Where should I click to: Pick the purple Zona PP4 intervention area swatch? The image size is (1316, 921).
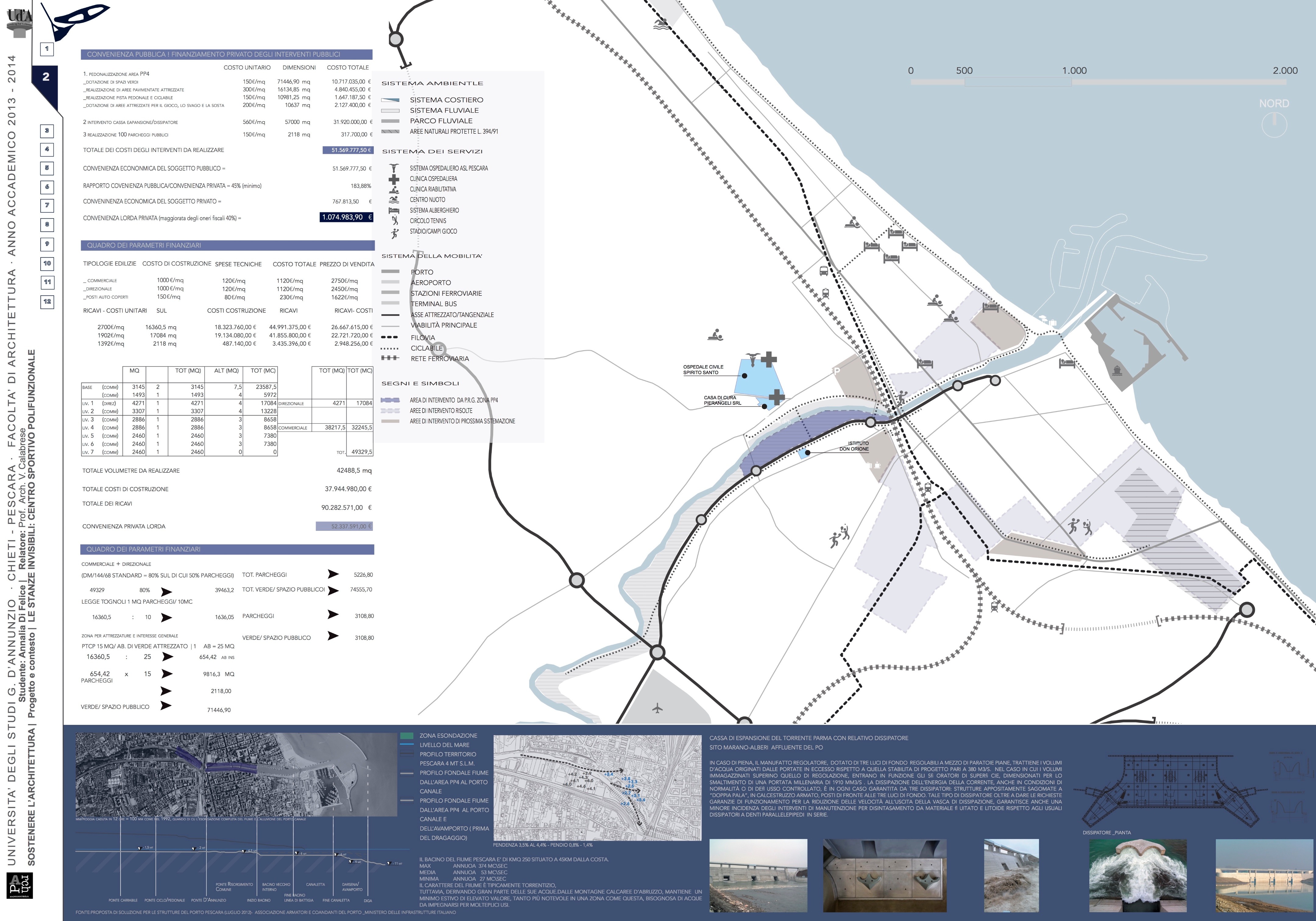390,400
